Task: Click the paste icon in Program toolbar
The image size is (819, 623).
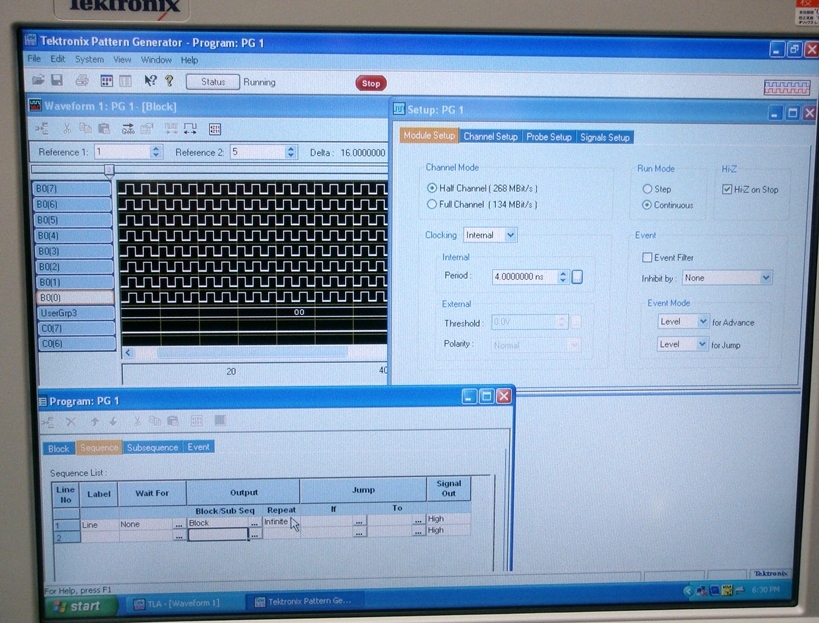Action: [x=173, y=421]
